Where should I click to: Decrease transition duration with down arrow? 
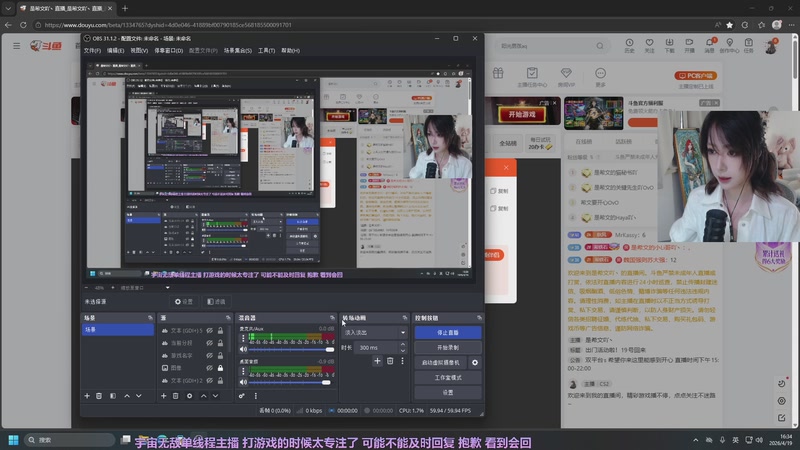point(403,351)
